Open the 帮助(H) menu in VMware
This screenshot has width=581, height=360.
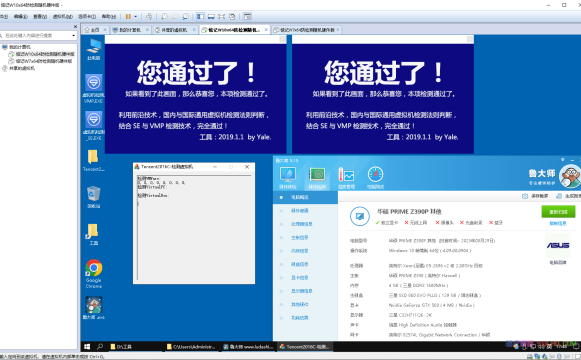click(109, 16)
